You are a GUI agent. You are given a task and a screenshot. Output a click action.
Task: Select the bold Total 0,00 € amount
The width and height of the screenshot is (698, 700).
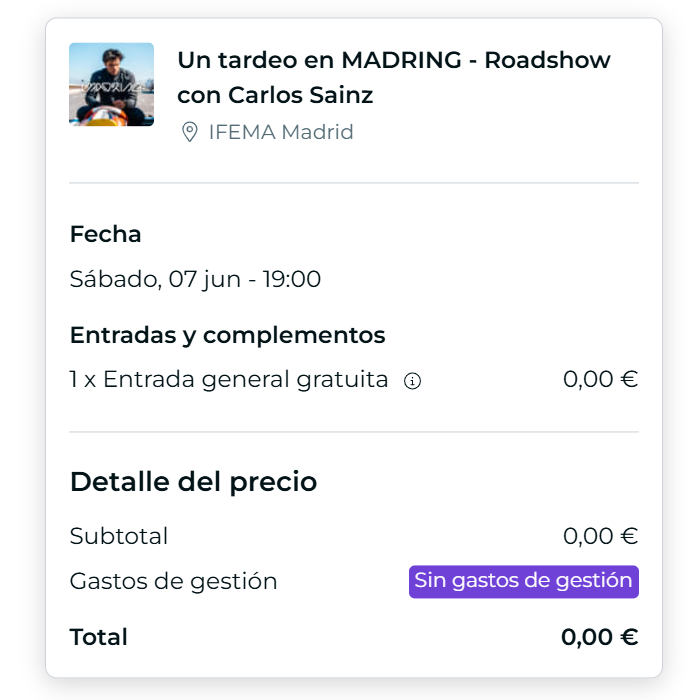pyautogui.click(x=600, y=637)
